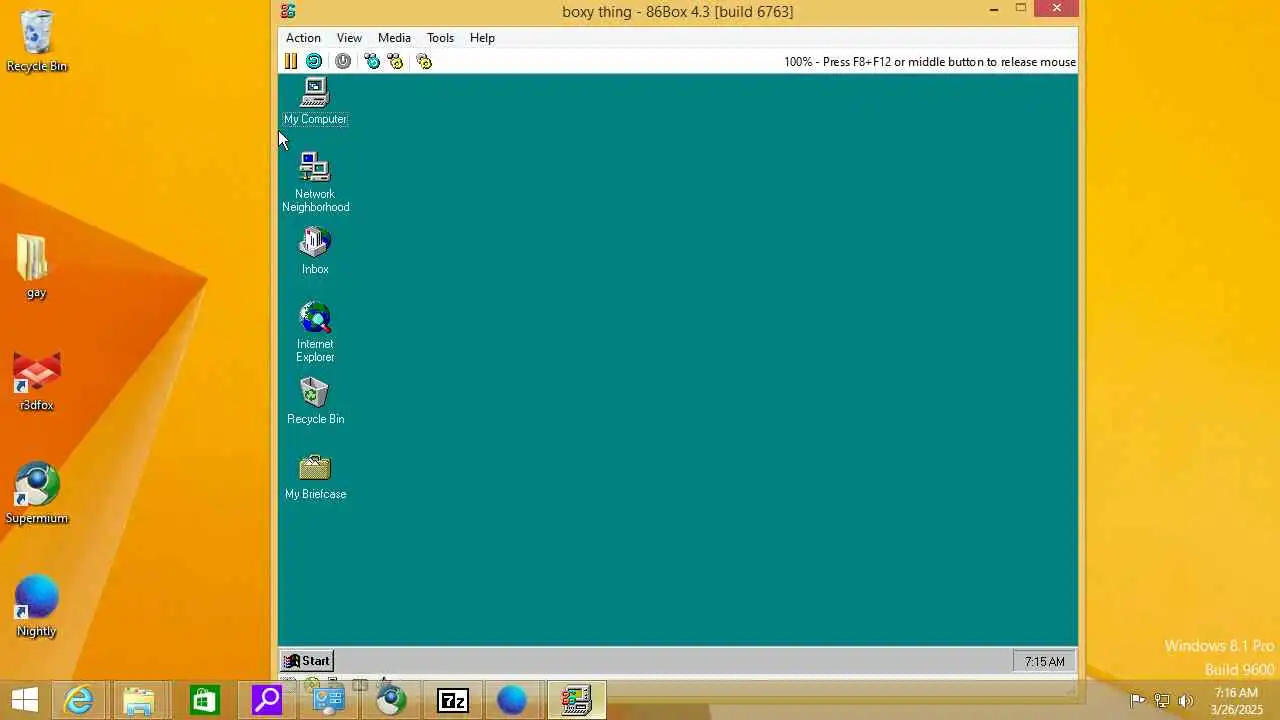Click the 86Box title bar app icon
Image resolution: width=1280 pixels, height=720 pixels.
pos(288,11)
